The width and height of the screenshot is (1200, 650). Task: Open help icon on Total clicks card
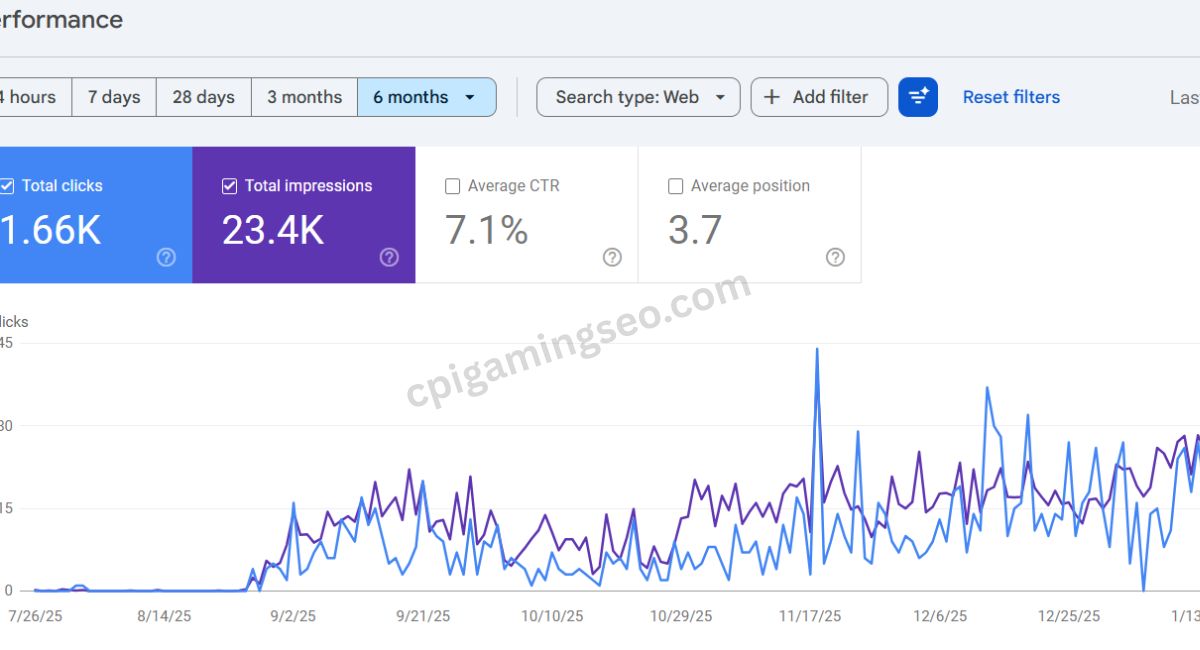pyautogui.click(x=166, y=257)
